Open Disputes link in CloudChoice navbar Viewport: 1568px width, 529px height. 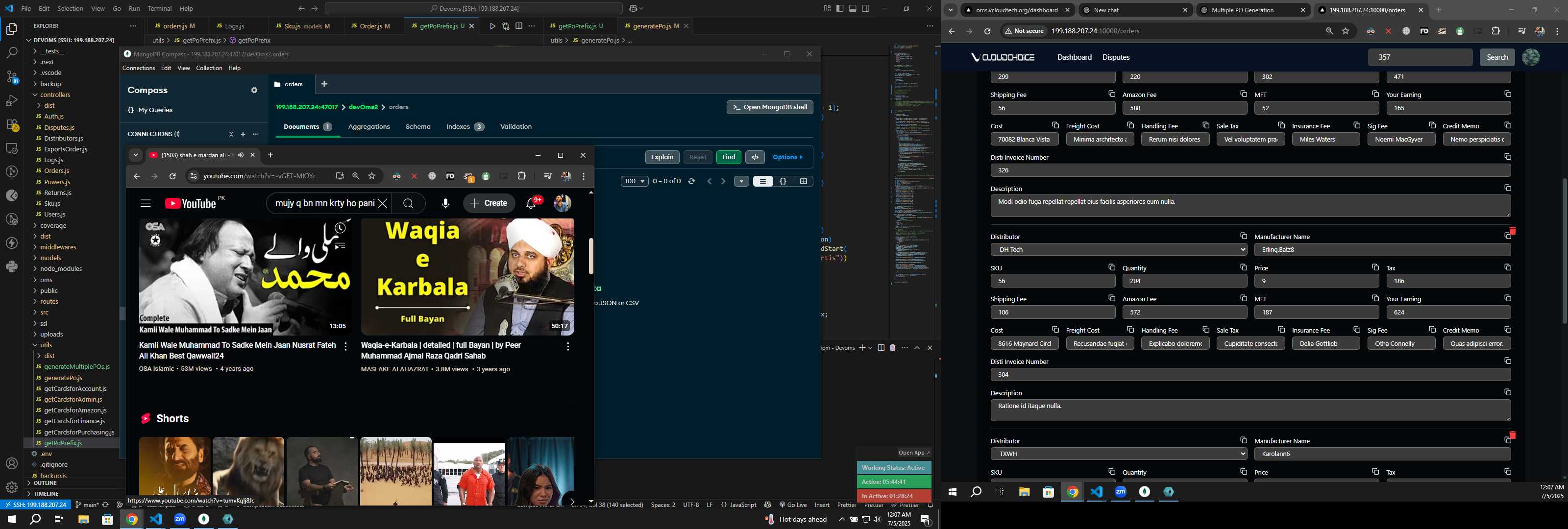point(1116,57)
